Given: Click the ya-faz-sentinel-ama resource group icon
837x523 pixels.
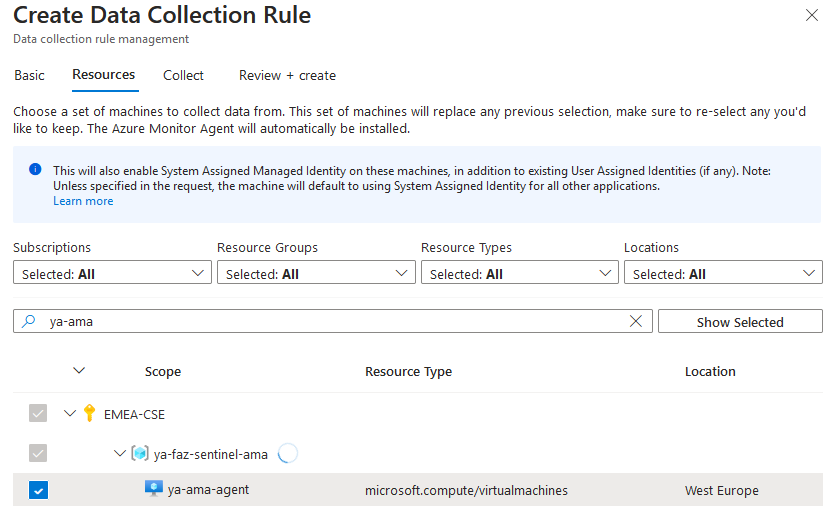Looking at the screenshot, I should point(140,454).
